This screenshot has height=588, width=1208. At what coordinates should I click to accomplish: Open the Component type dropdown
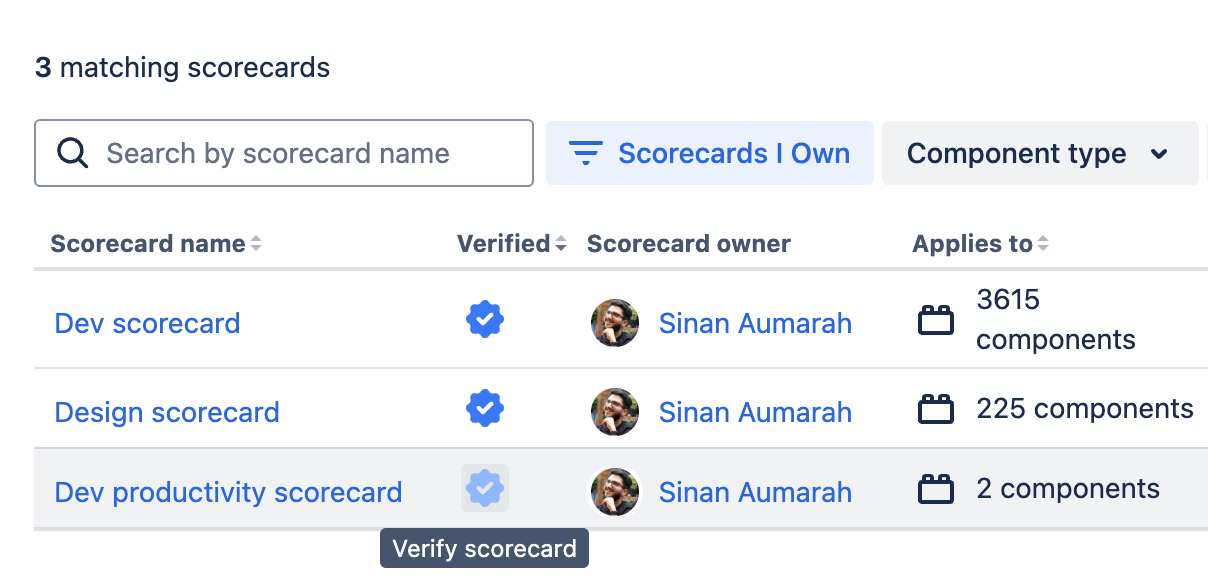[1040, 153]
